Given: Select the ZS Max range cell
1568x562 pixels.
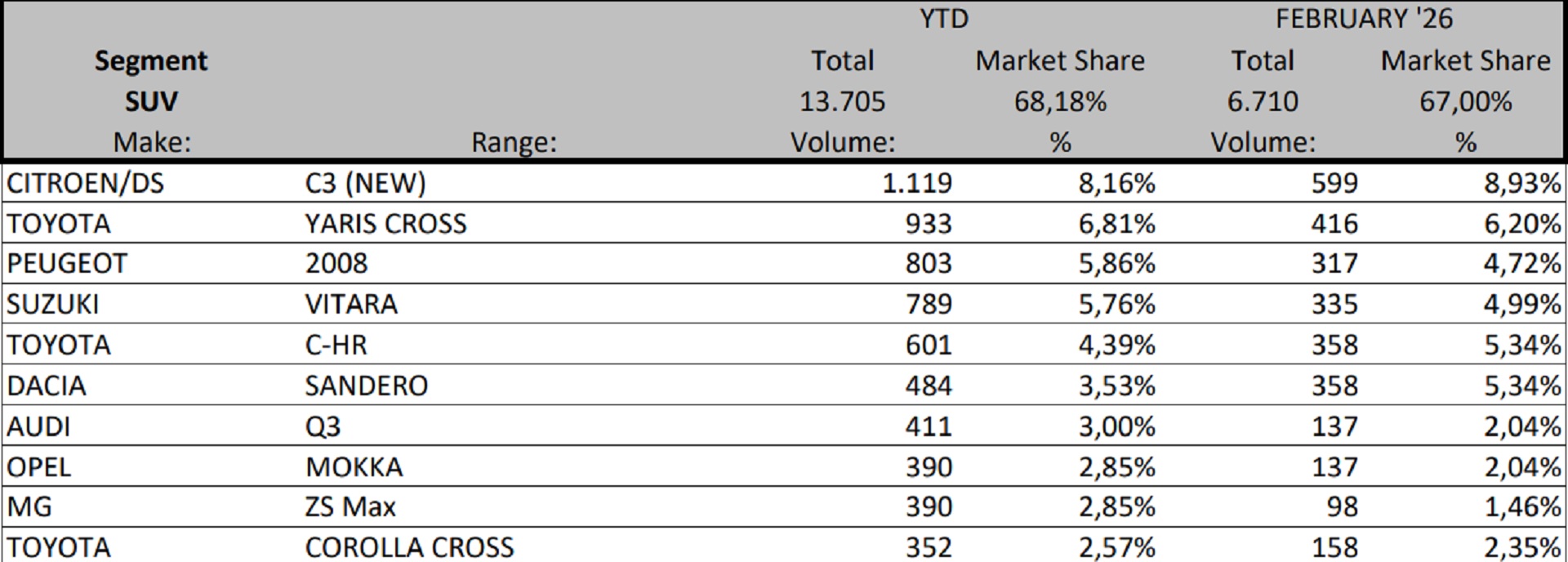Looking at the screenshot, I should pyautogui.click(x=350, y=506).
